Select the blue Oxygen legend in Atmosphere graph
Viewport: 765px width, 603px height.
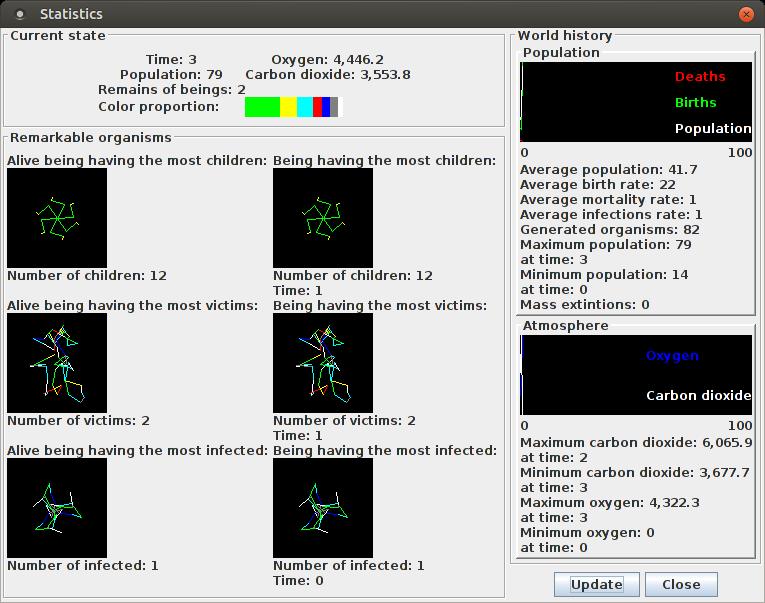[672, 356]
